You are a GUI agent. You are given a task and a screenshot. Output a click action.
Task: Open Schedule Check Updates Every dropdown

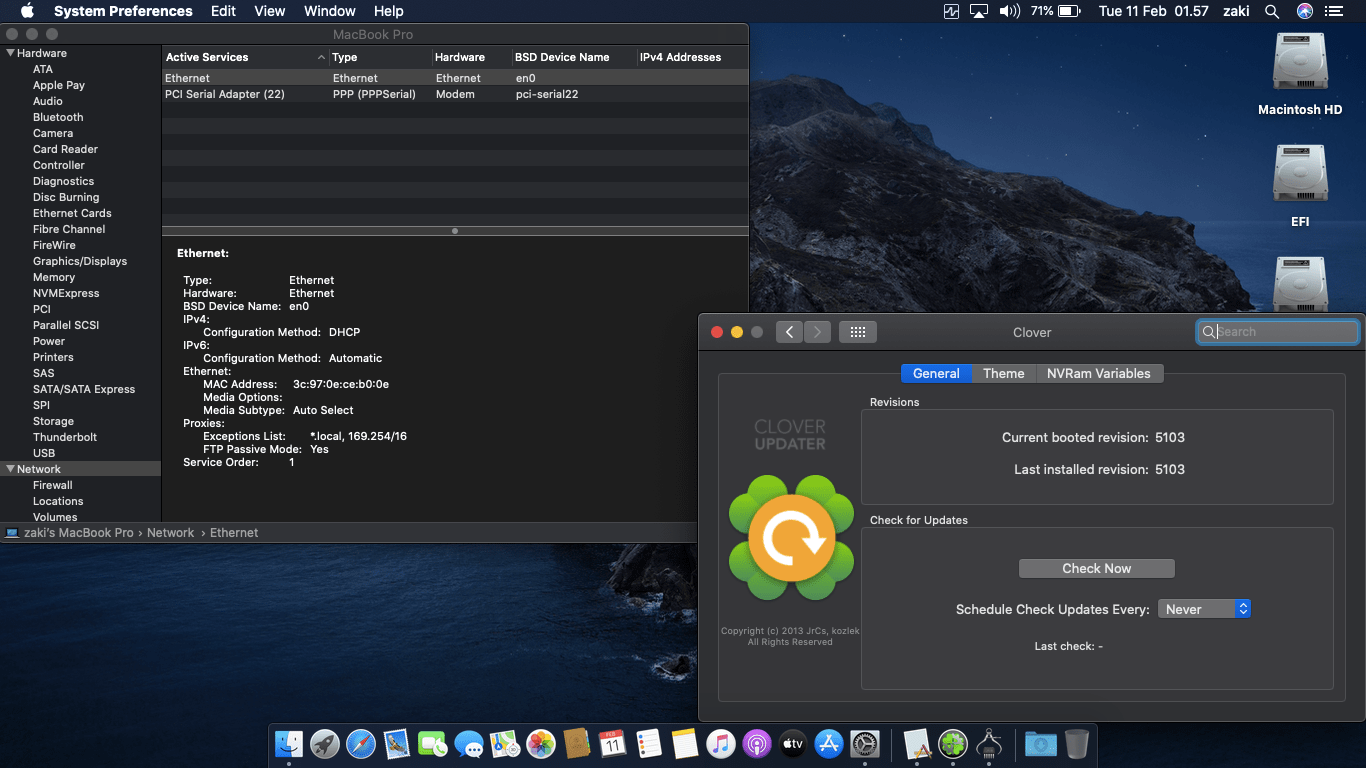click(x=1204, y=609)
